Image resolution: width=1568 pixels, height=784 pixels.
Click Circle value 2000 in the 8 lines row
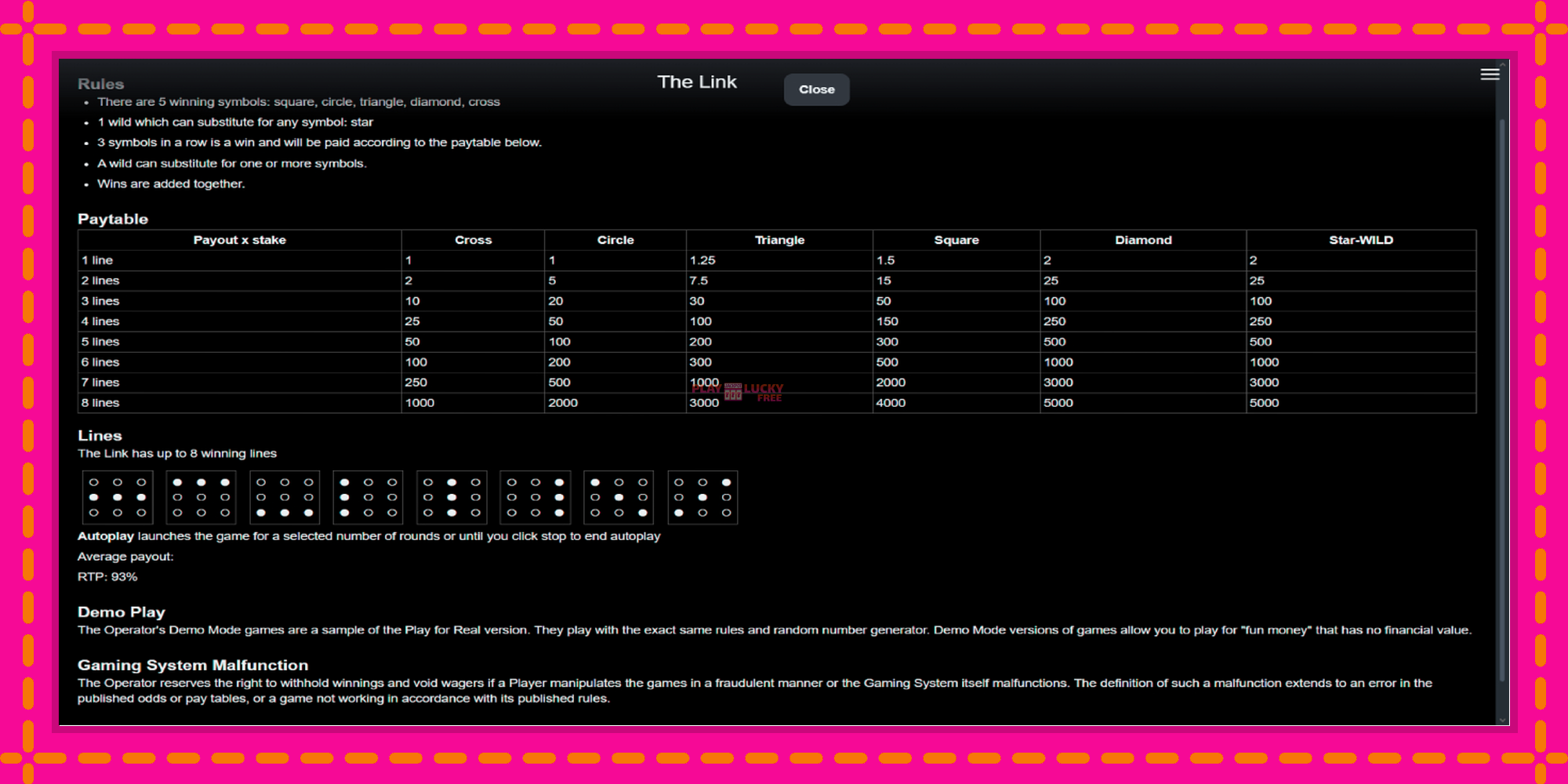click(x=563, y=403)
